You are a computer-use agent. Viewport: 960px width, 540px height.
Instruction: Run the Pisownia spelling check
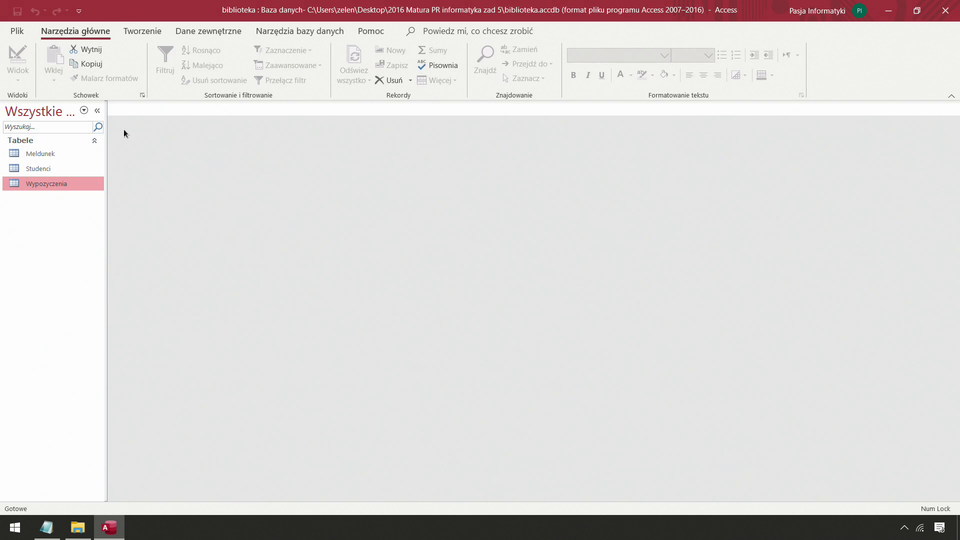(437, 65)
